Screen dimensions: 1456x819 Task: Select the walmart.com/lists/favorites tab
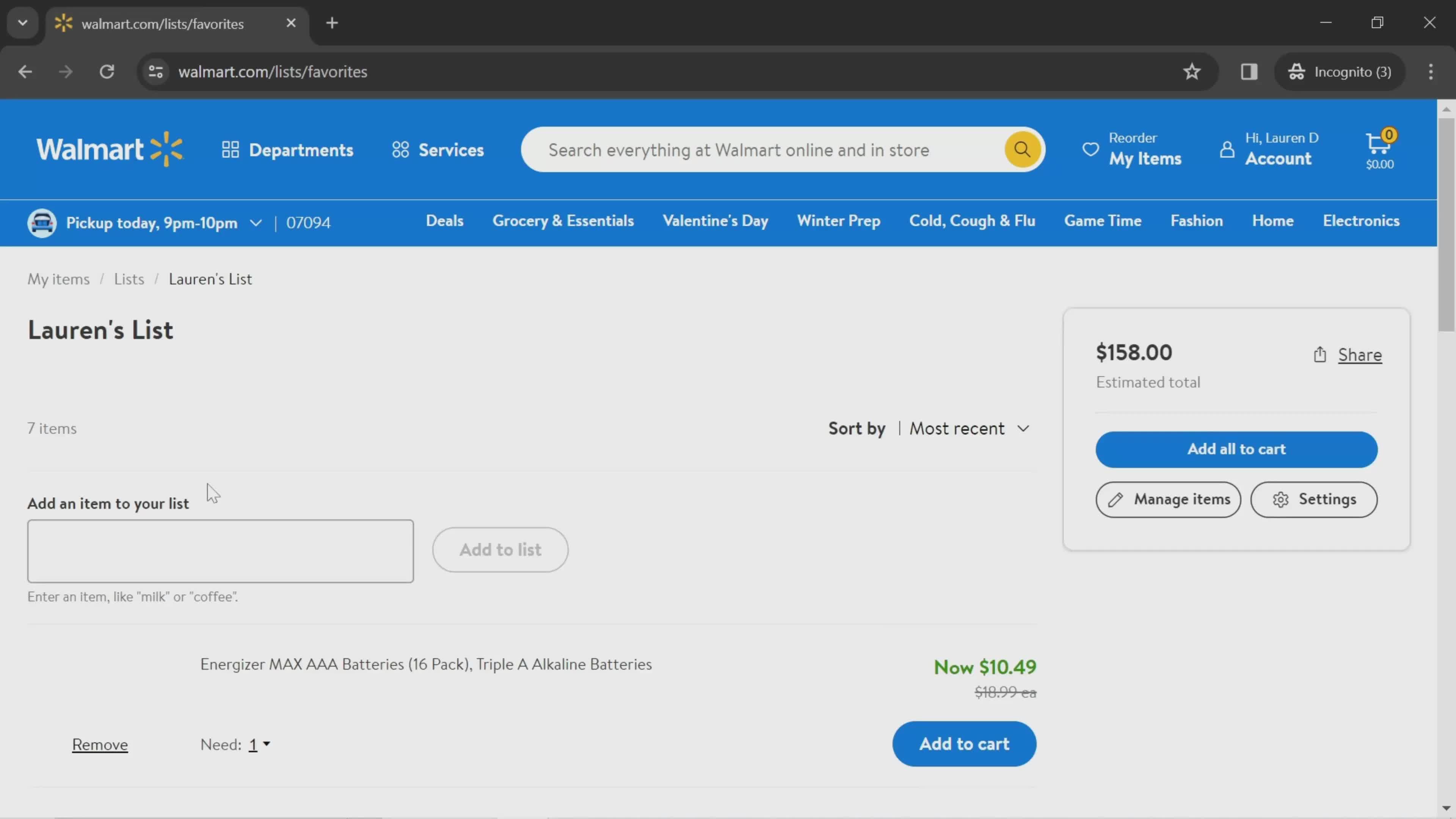[x=177, y=24]
